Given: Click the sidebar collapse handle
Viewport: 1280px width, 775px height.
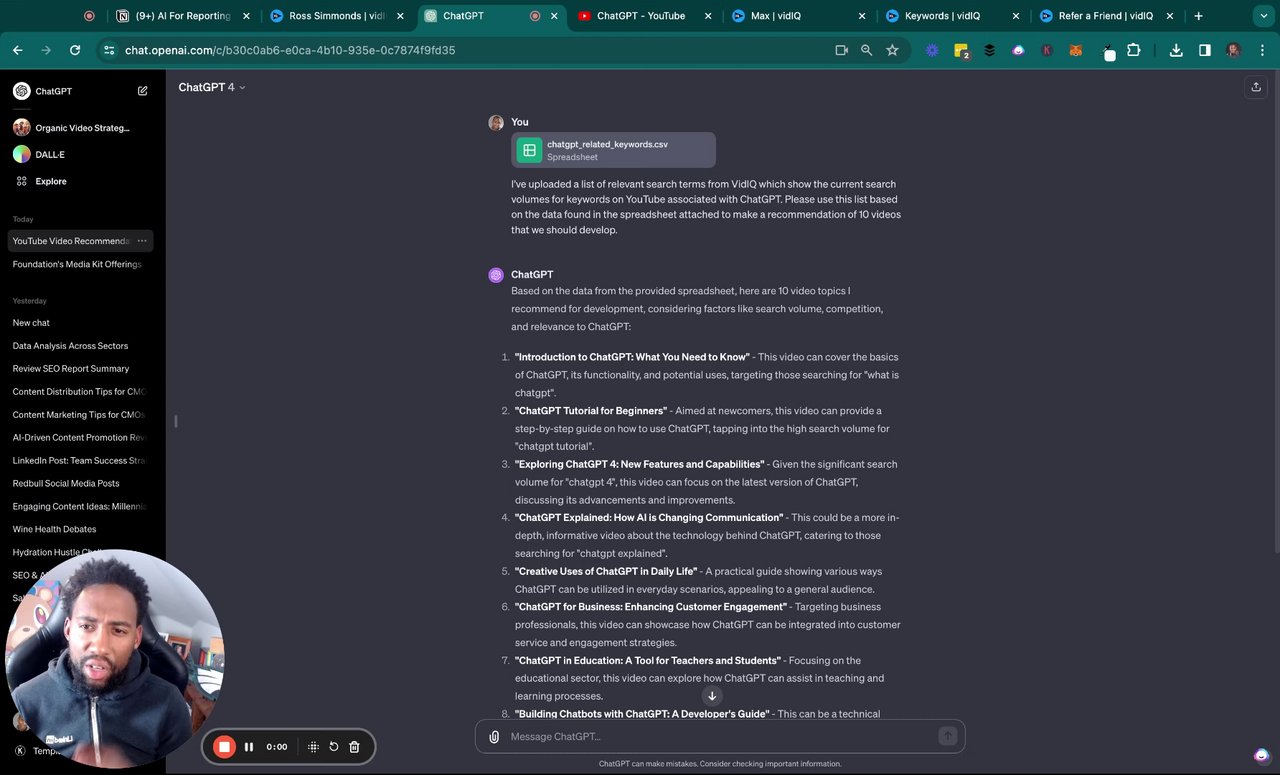Looking at the screenshot, I should 176,421.
